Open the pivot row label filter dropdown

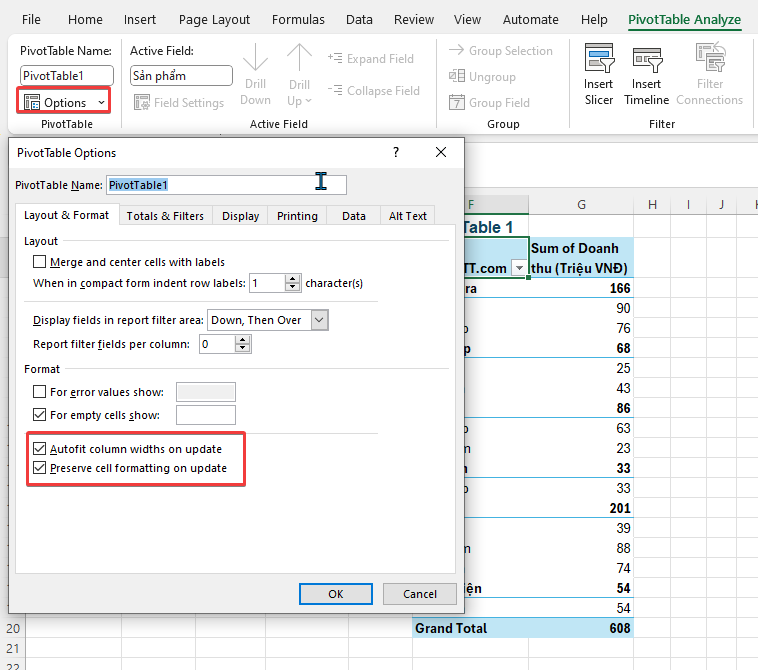click(519, 268)
